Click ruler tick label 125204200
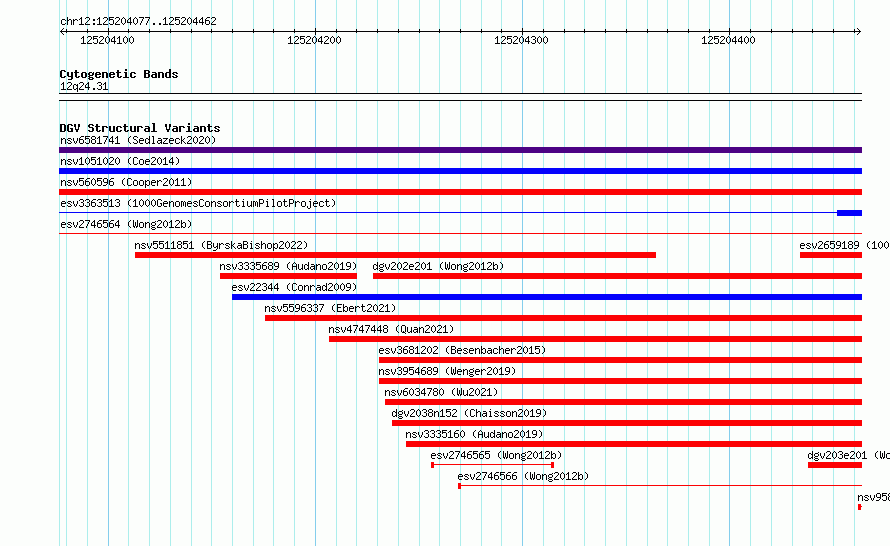Viewport: 890px width, 546px height. (314, 40)
